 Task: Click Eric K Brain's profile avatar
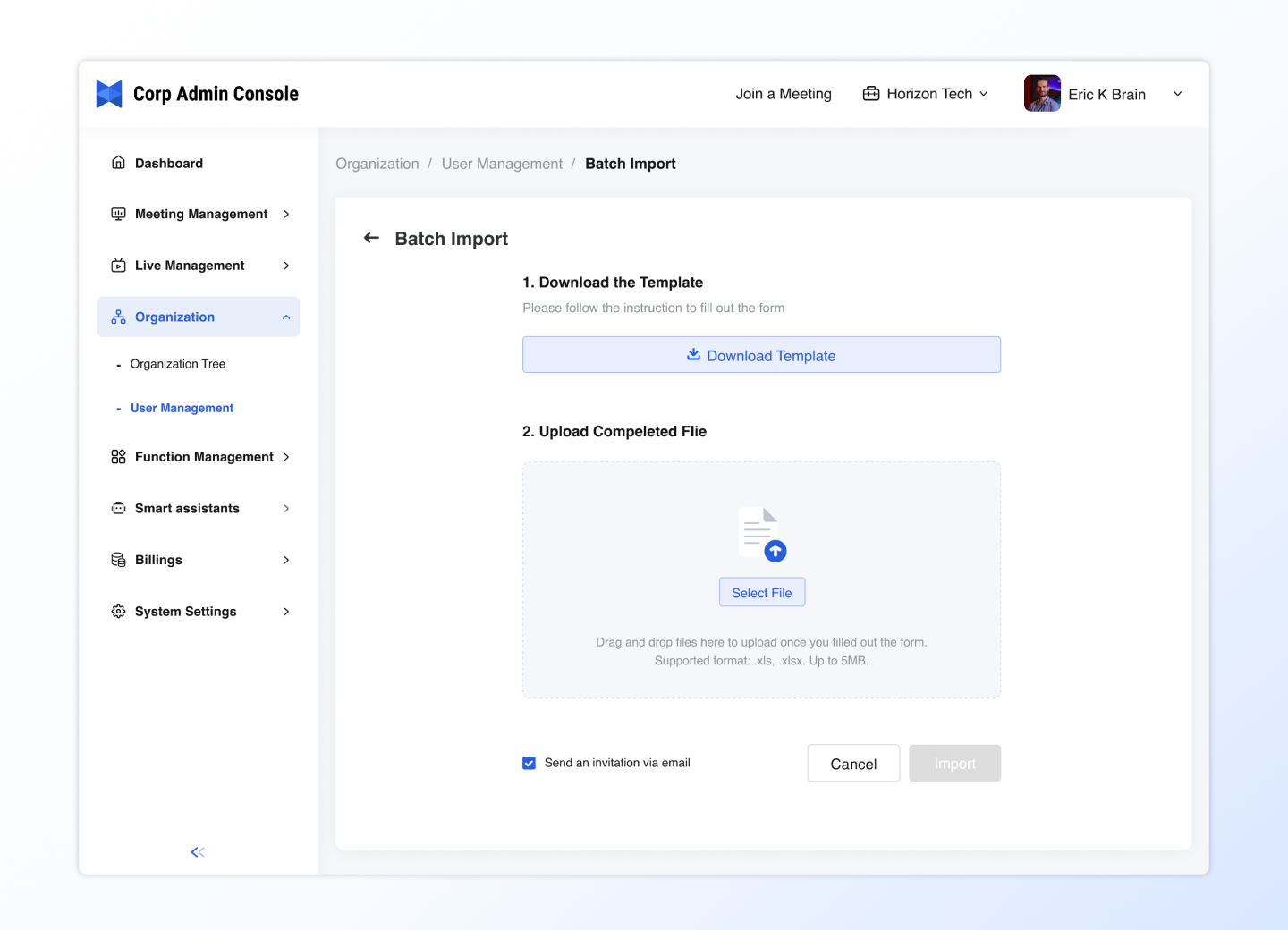1042,94
